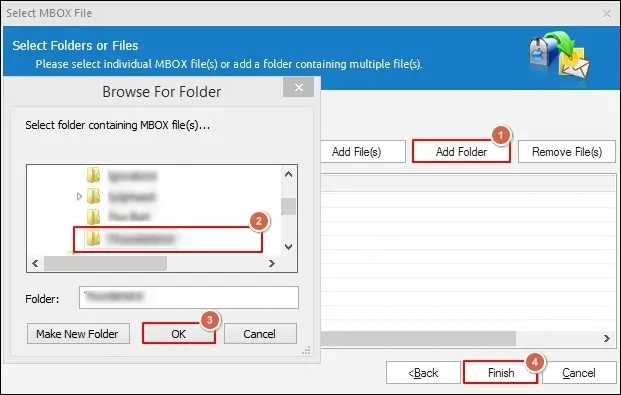Click folder tree horizontal scrollbar thumb
This screenshot has width=621, height=395.
pos(105,263)
